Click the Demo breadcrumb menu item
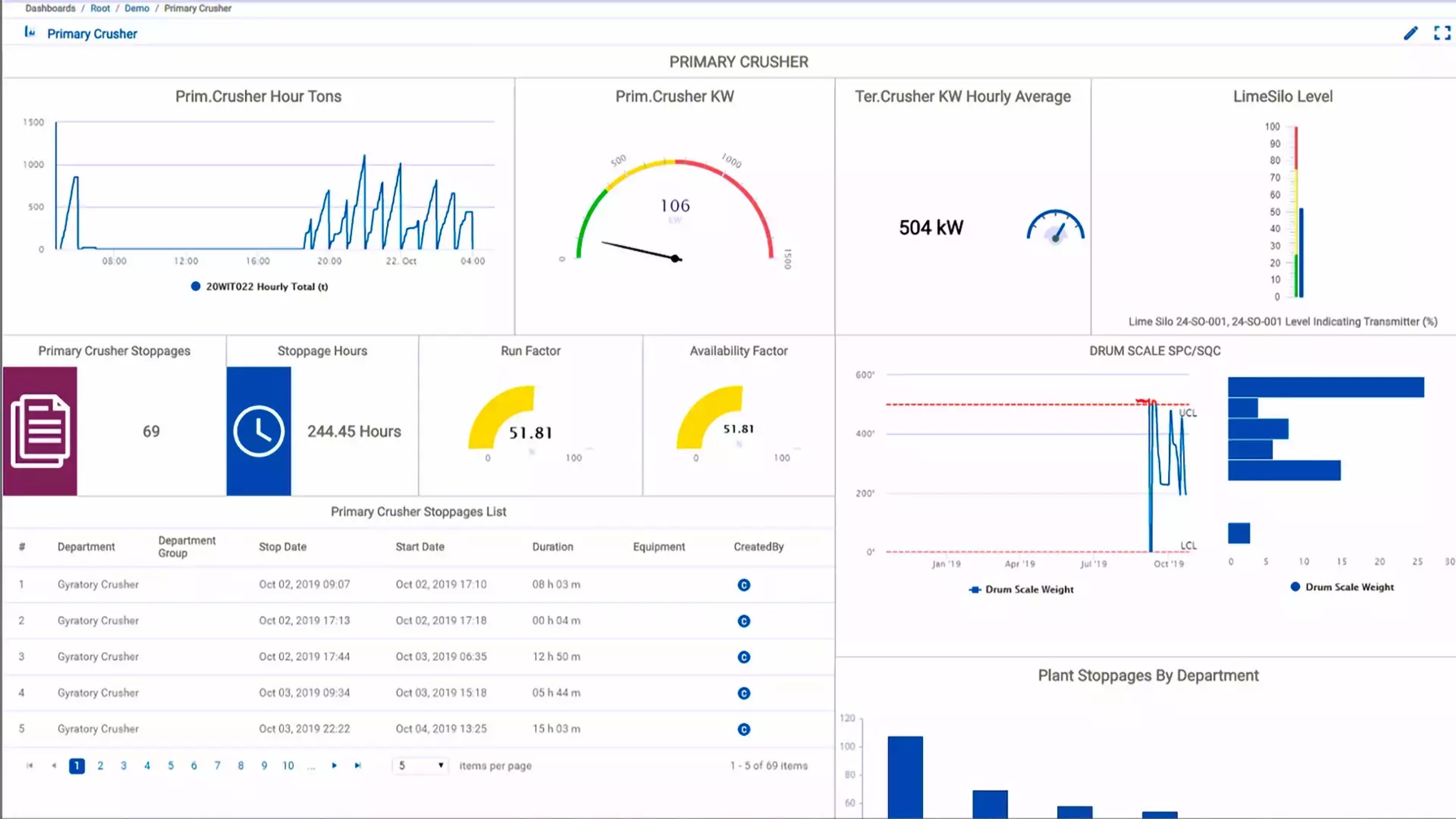Image resolution: width=1456 pixels, height=819 pixels. tap(136, 8)
